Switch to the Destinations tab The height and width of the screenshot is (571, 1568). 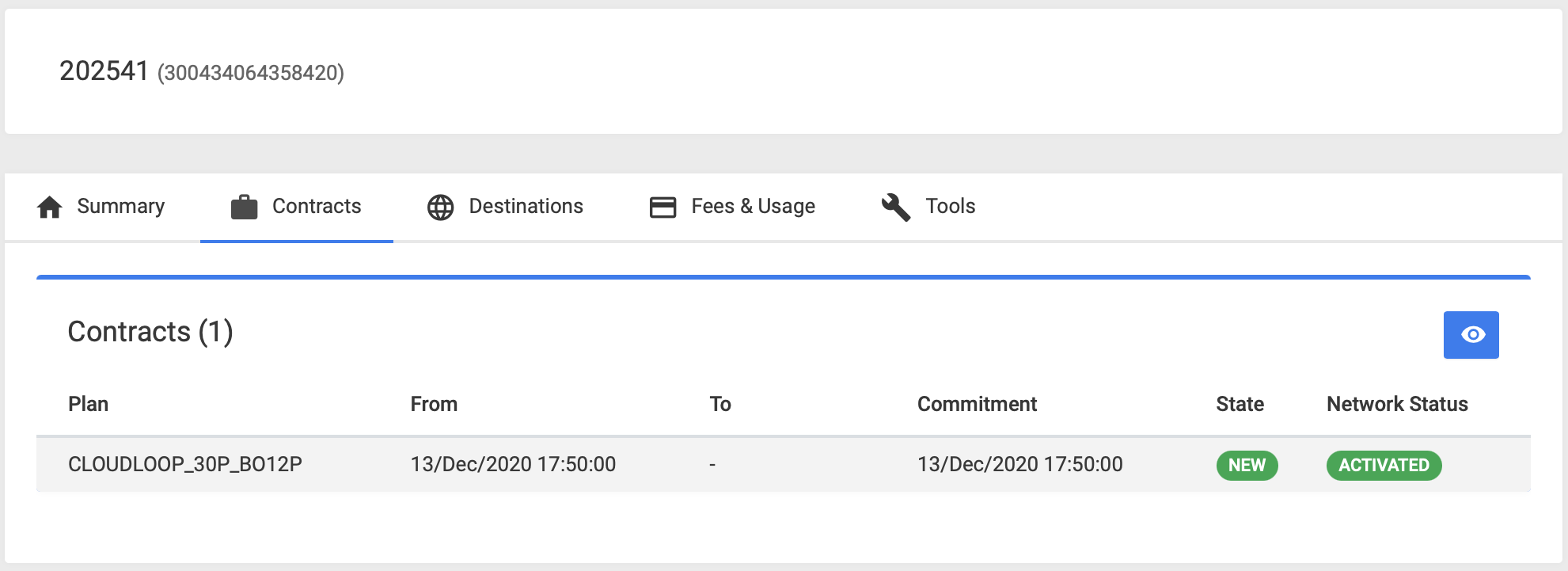tap(505, 207)
